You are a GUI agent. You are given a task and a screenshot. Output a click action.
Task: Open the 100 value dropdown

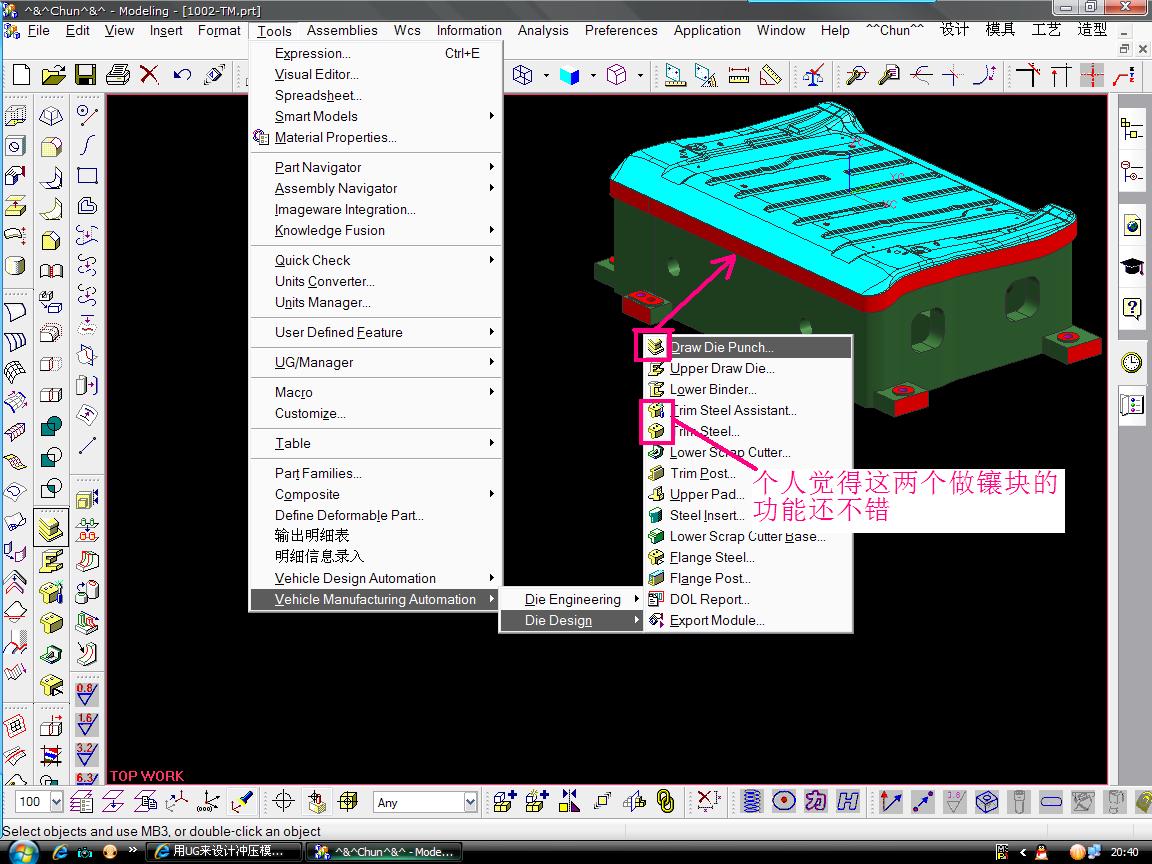pos(57,802)
